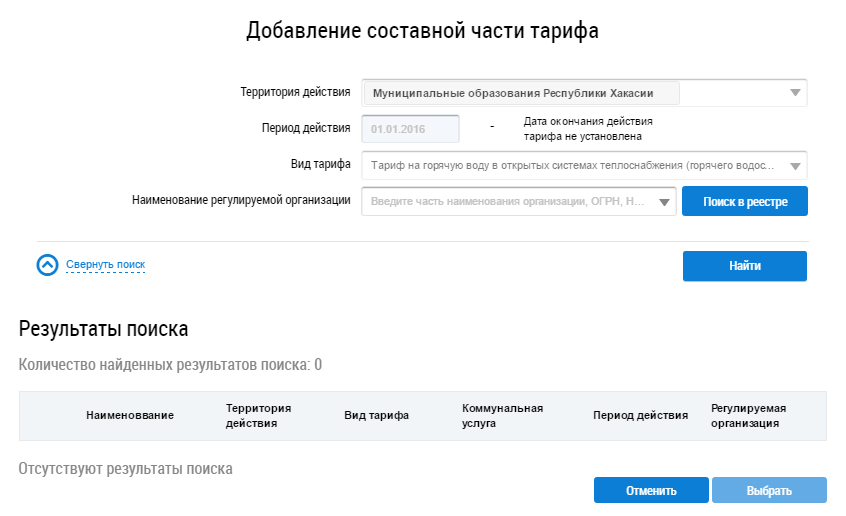Click the Выбрать button
This screenshot has height=516, width=846.
[768, 490]
